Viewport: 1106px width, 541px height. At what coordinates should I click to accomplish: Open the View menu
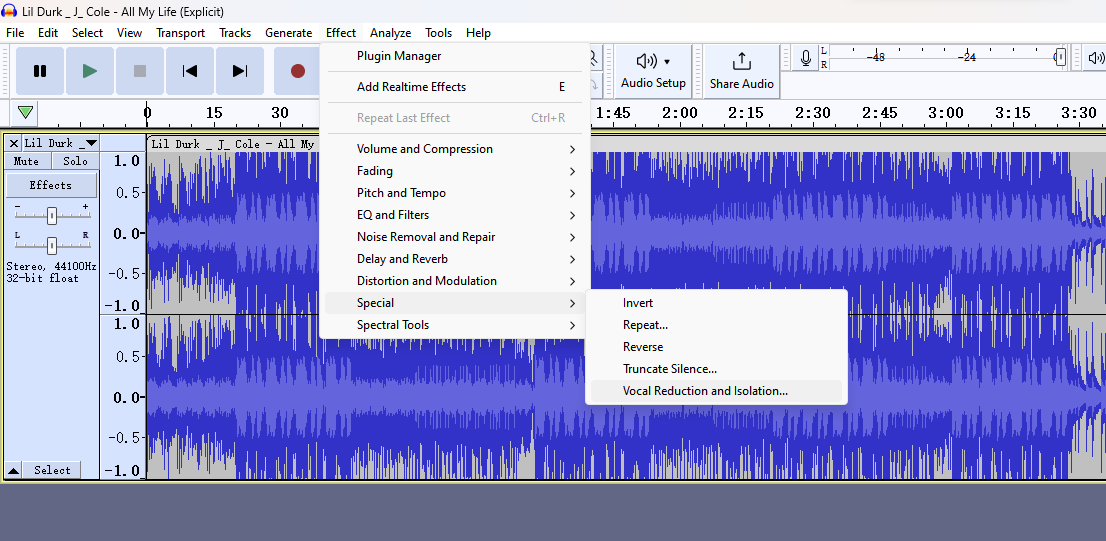[129, 33]
